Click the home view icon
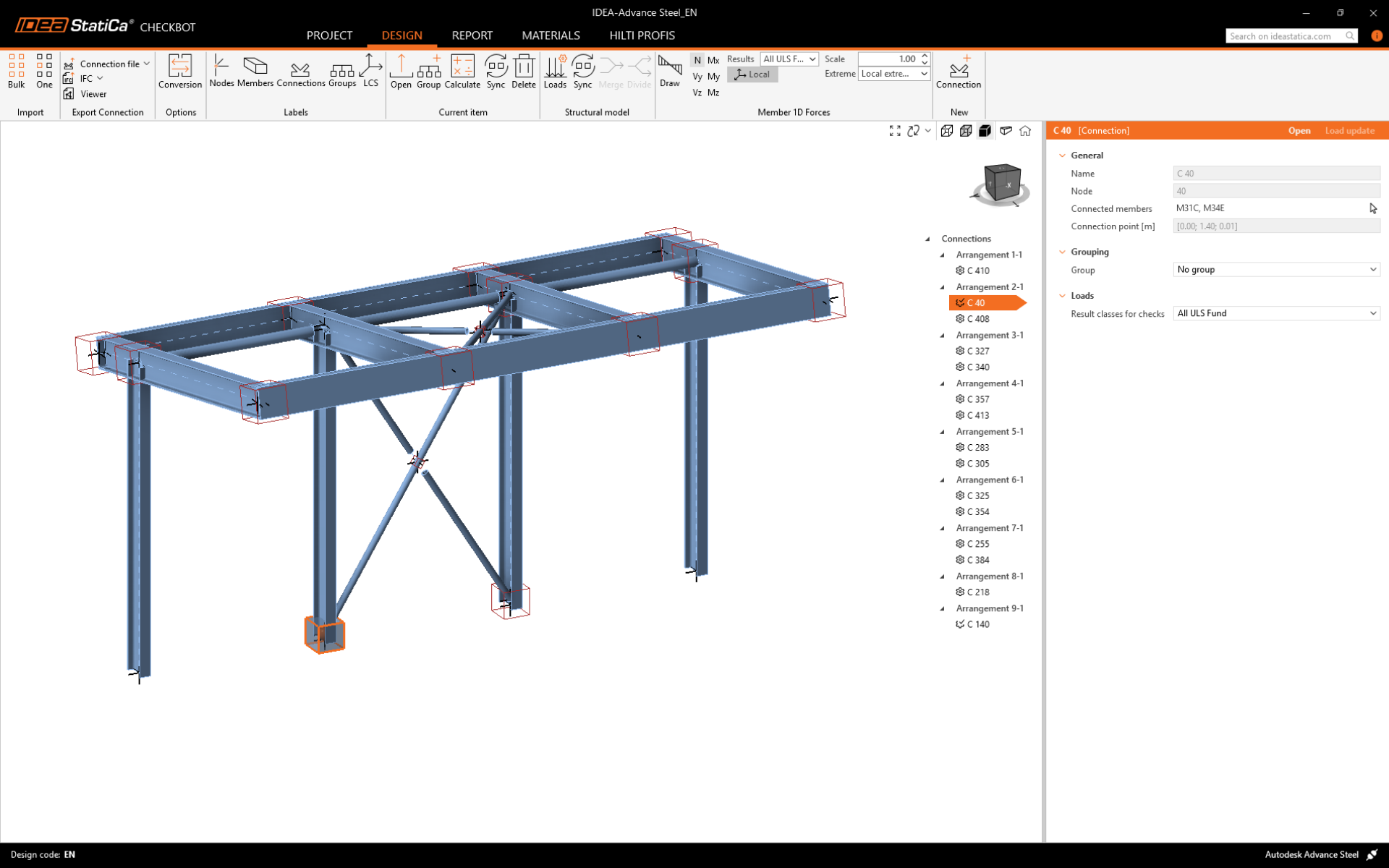Viewport: 1389px width, 868px height. (1025, 131)
